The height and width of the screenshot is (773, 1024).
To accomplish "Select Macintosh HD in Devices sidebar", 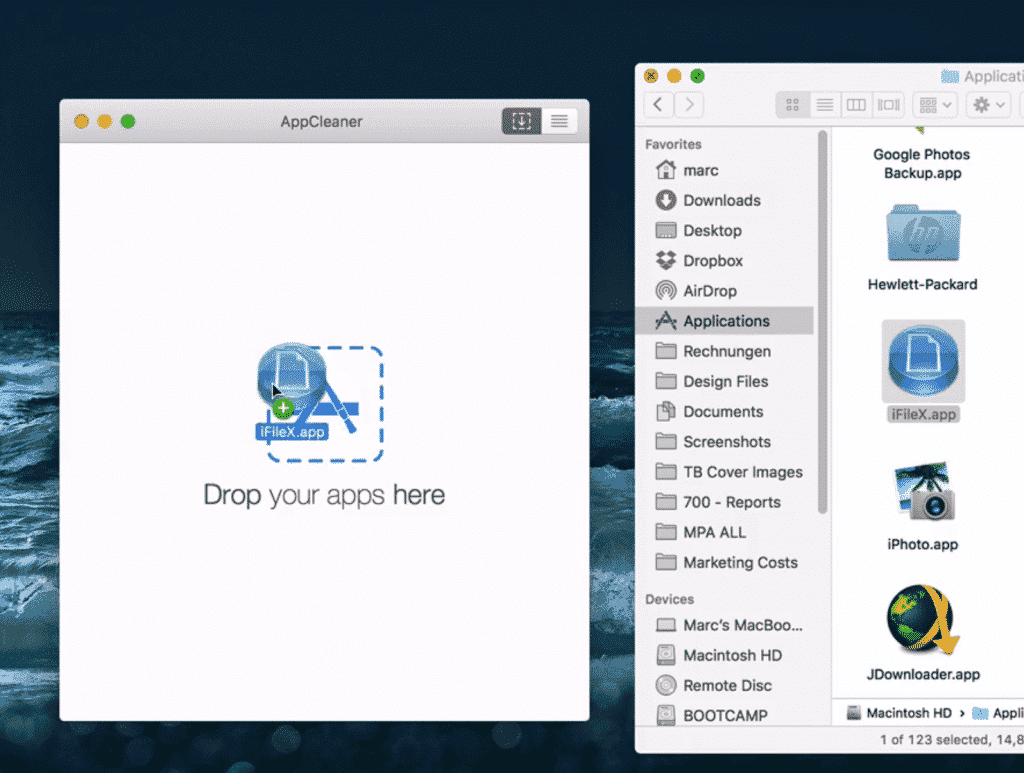I will click(725, 655).
